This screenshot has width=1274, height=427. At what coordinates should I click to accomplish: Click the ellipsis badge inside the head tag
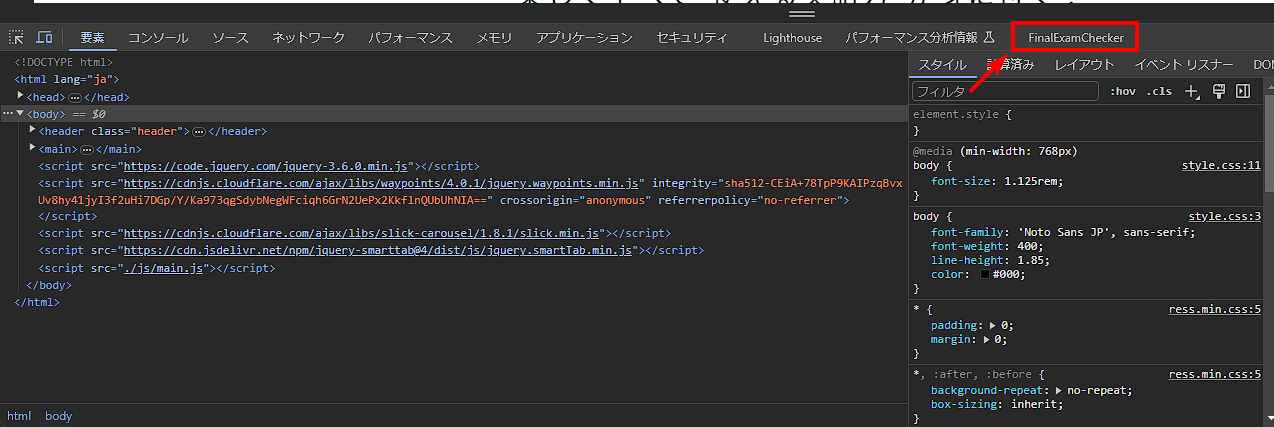click(74, 98)
